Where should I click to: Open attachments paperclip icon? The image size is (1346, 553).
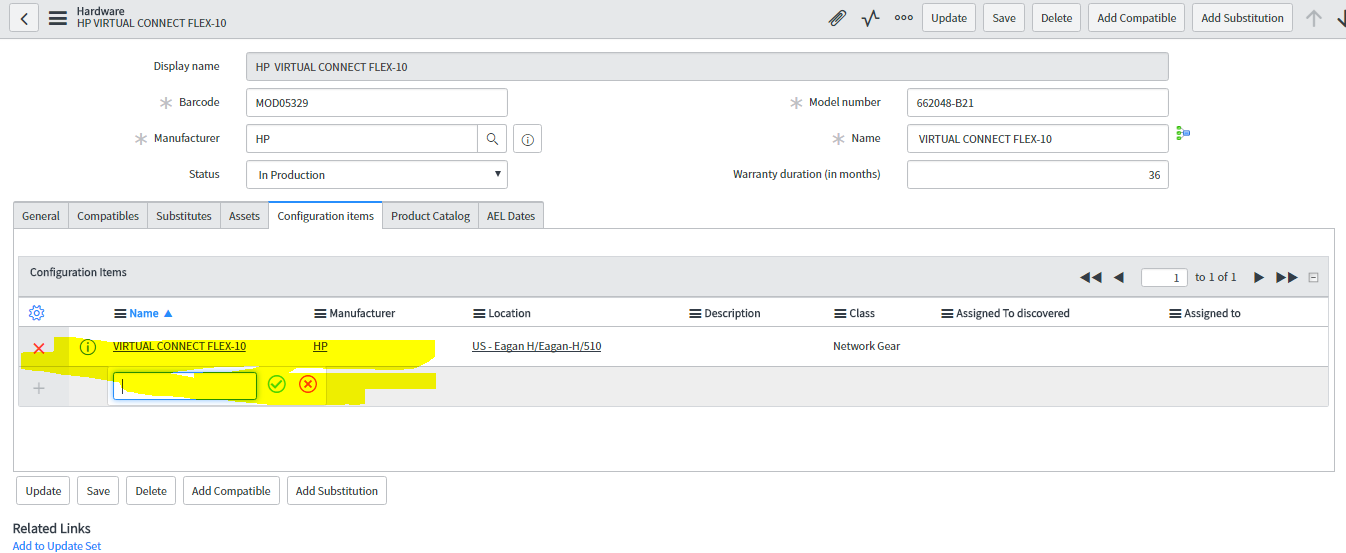(838, 18)
